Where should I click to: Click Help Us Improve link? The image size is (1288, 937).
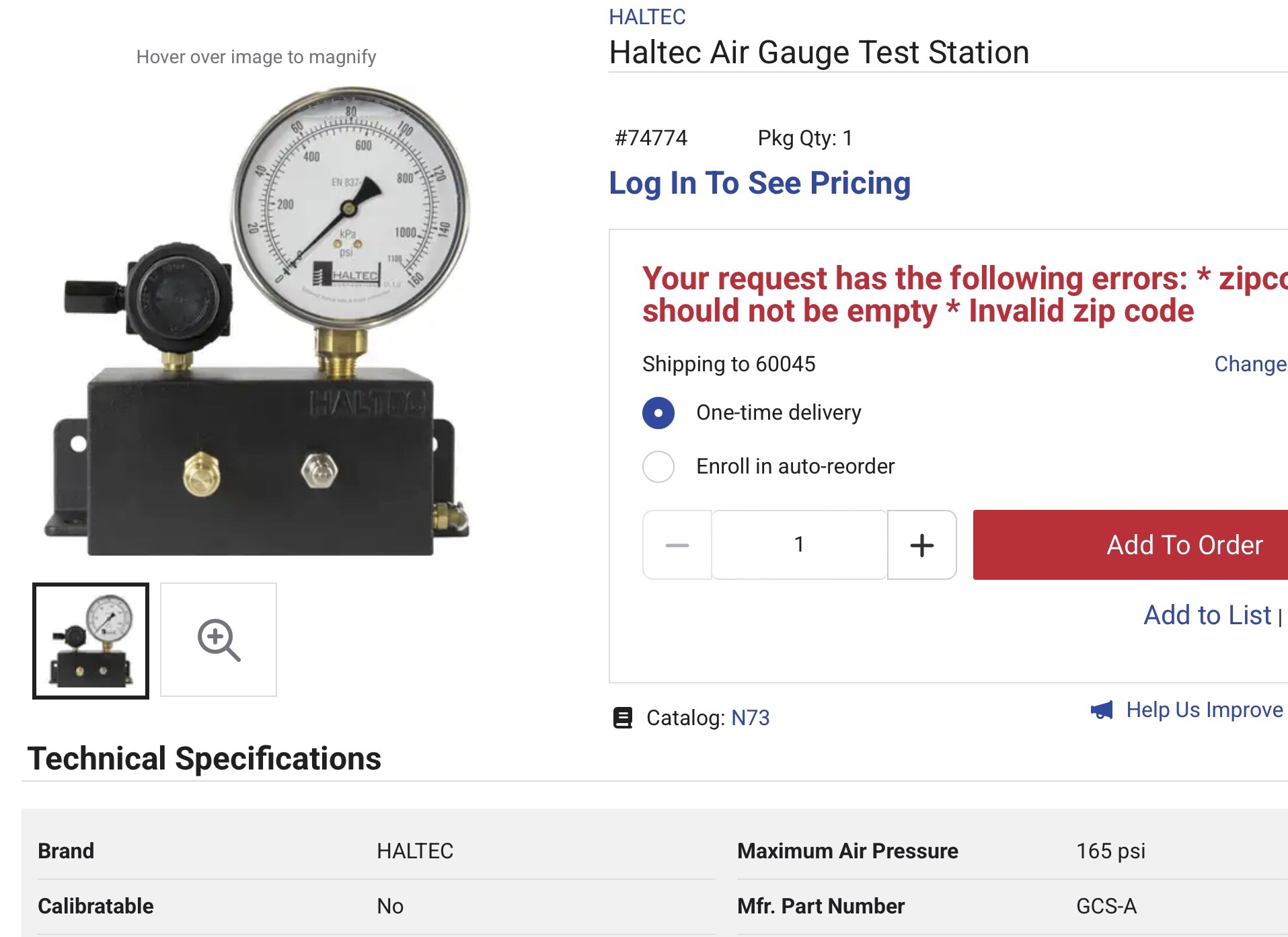[1204, 710]
